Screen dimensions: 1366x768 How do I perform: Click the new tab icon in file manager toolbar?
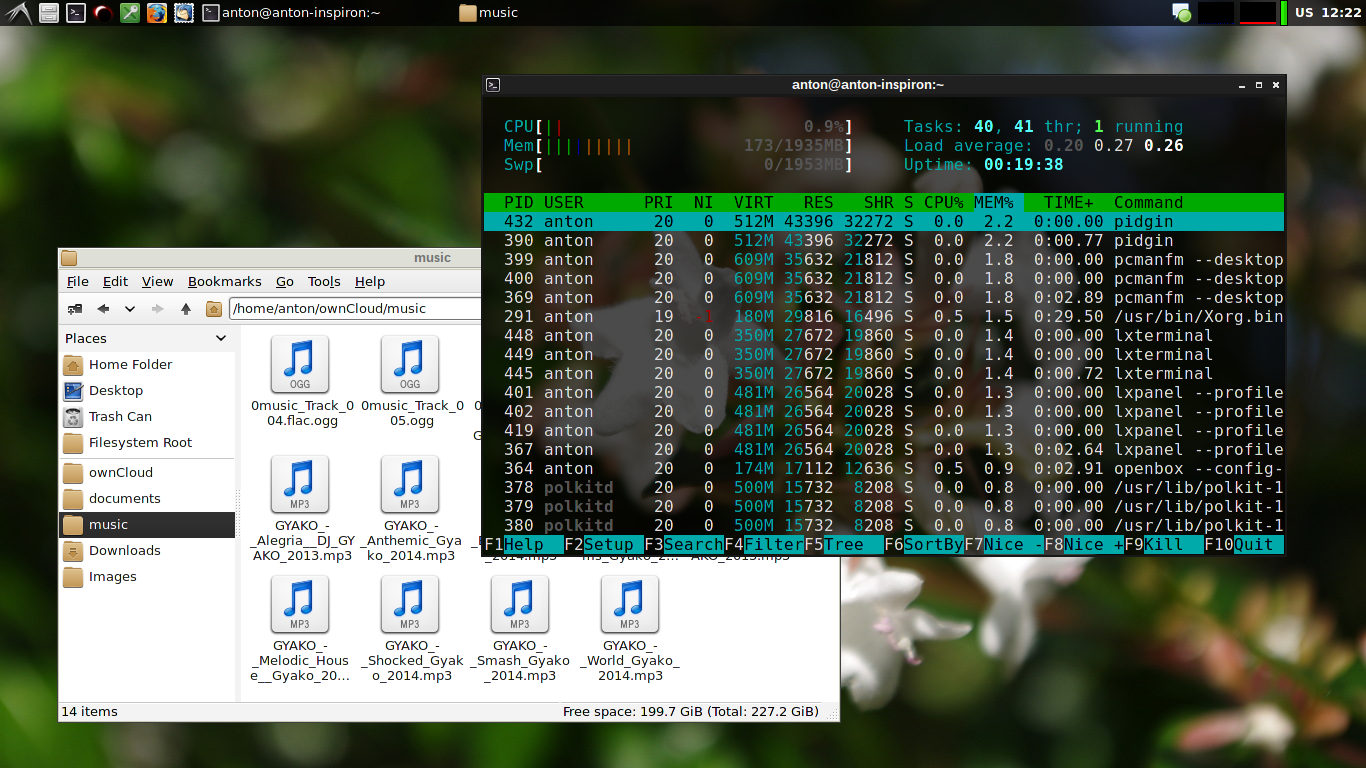pyautogui.click(x=75, y=309)
